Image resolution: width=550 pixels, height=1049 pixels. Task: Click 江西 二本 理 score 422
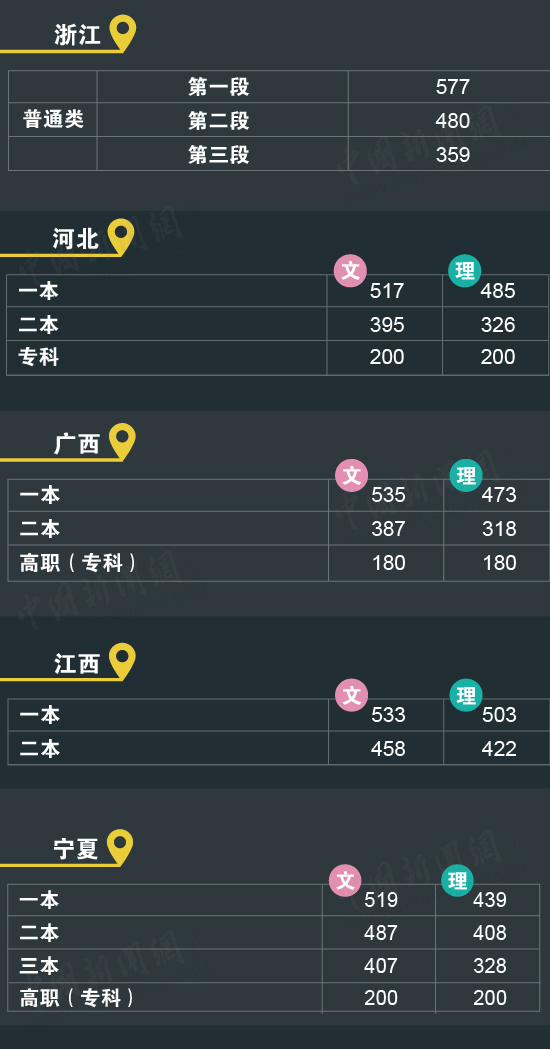click(499, 749)
